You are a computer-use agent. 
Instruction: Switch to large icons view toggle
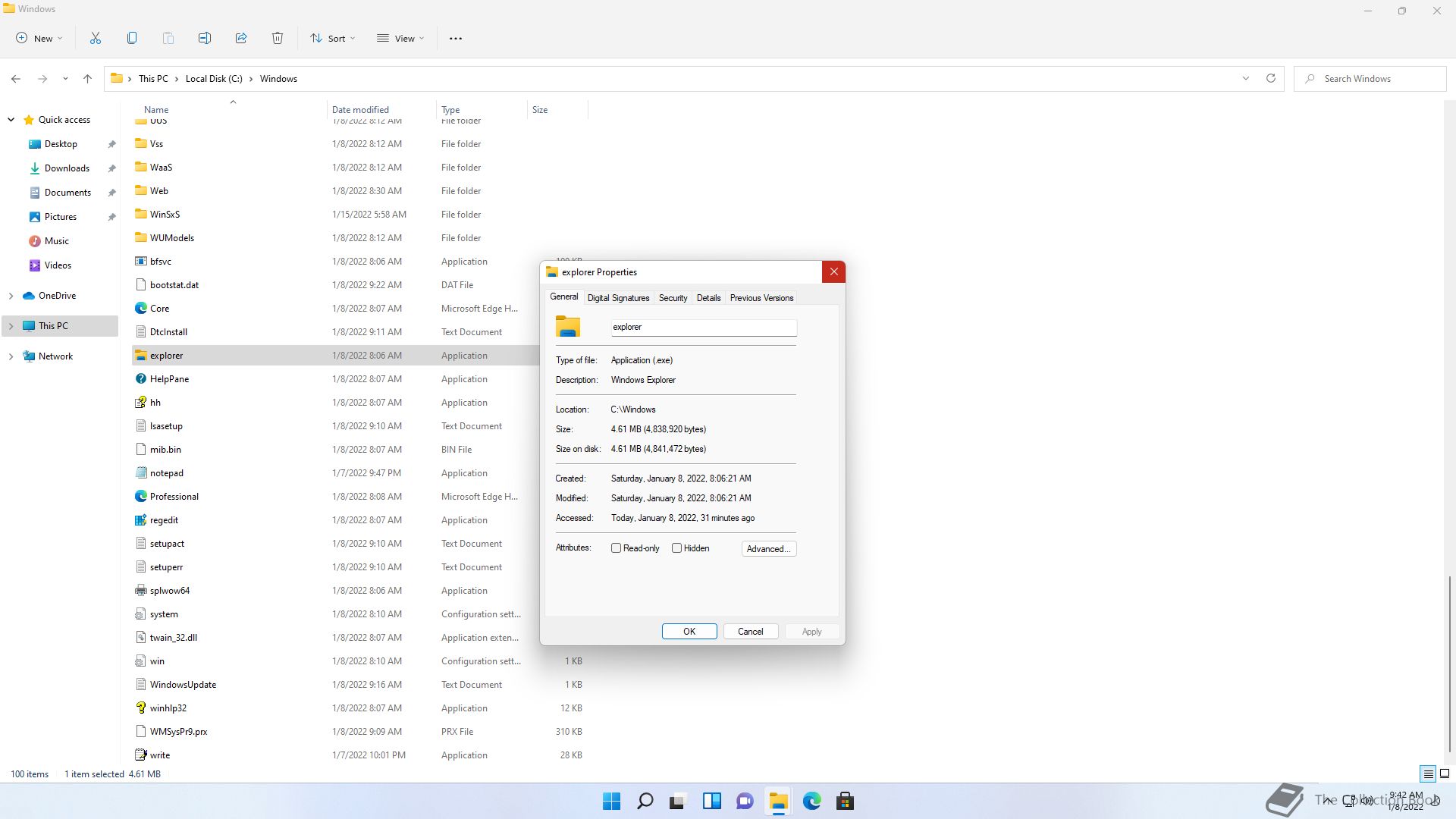(1445, 773)
